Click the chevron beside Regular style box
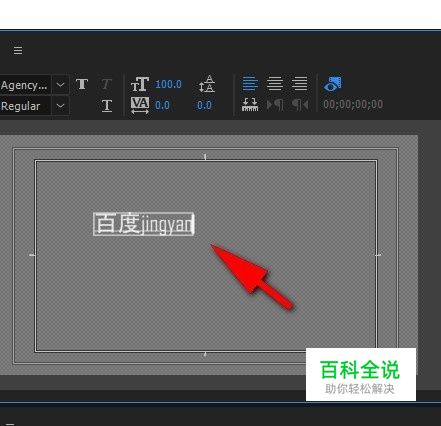This screenshot has height=426, width=441. [x=60, y=106]
